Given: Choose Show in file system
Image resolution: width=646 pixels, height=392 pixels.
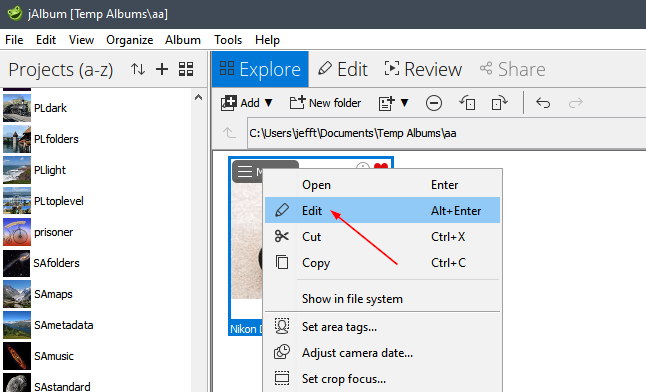Looking at the screenshot, I should [x=382, y=298].
